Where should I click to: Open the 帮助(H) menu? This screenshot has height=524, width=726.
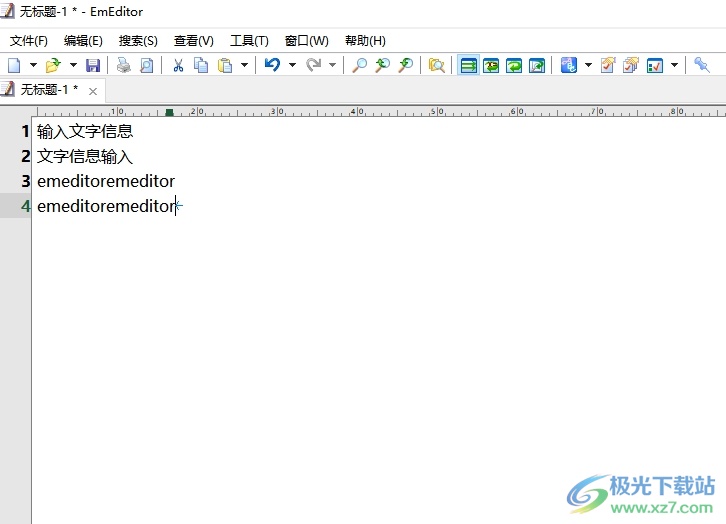tap(365, 41)
